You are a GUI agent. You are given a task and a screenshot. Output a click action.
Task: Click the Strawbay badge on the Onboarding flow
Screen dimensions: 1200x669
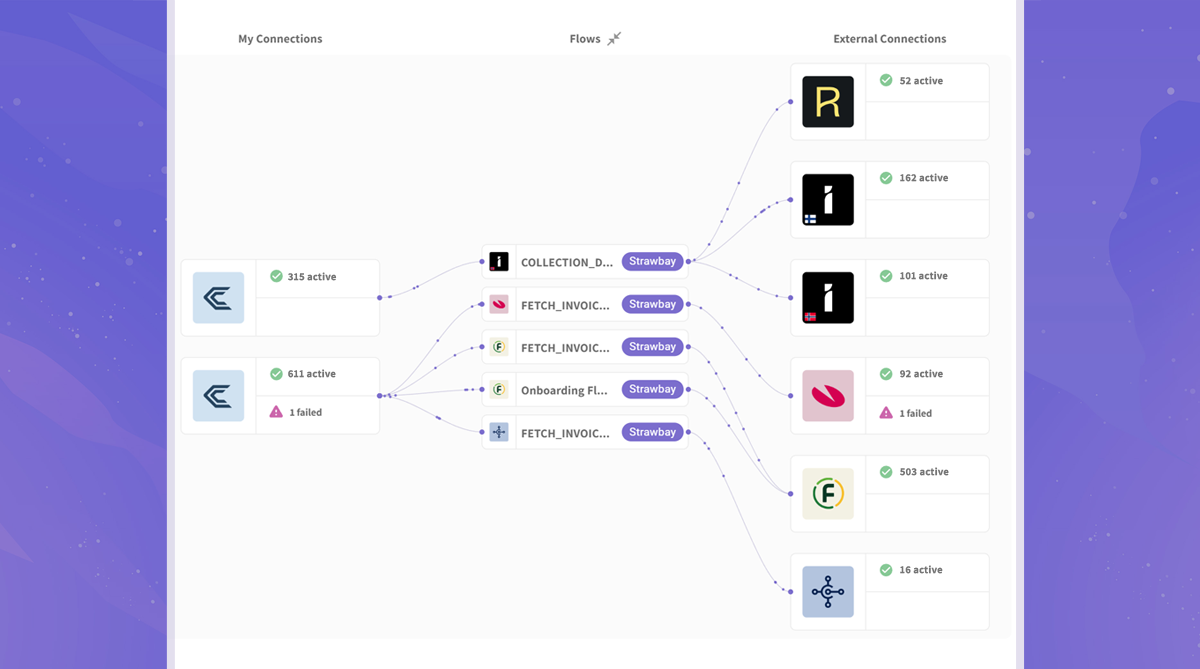click(x=652, y=390)
